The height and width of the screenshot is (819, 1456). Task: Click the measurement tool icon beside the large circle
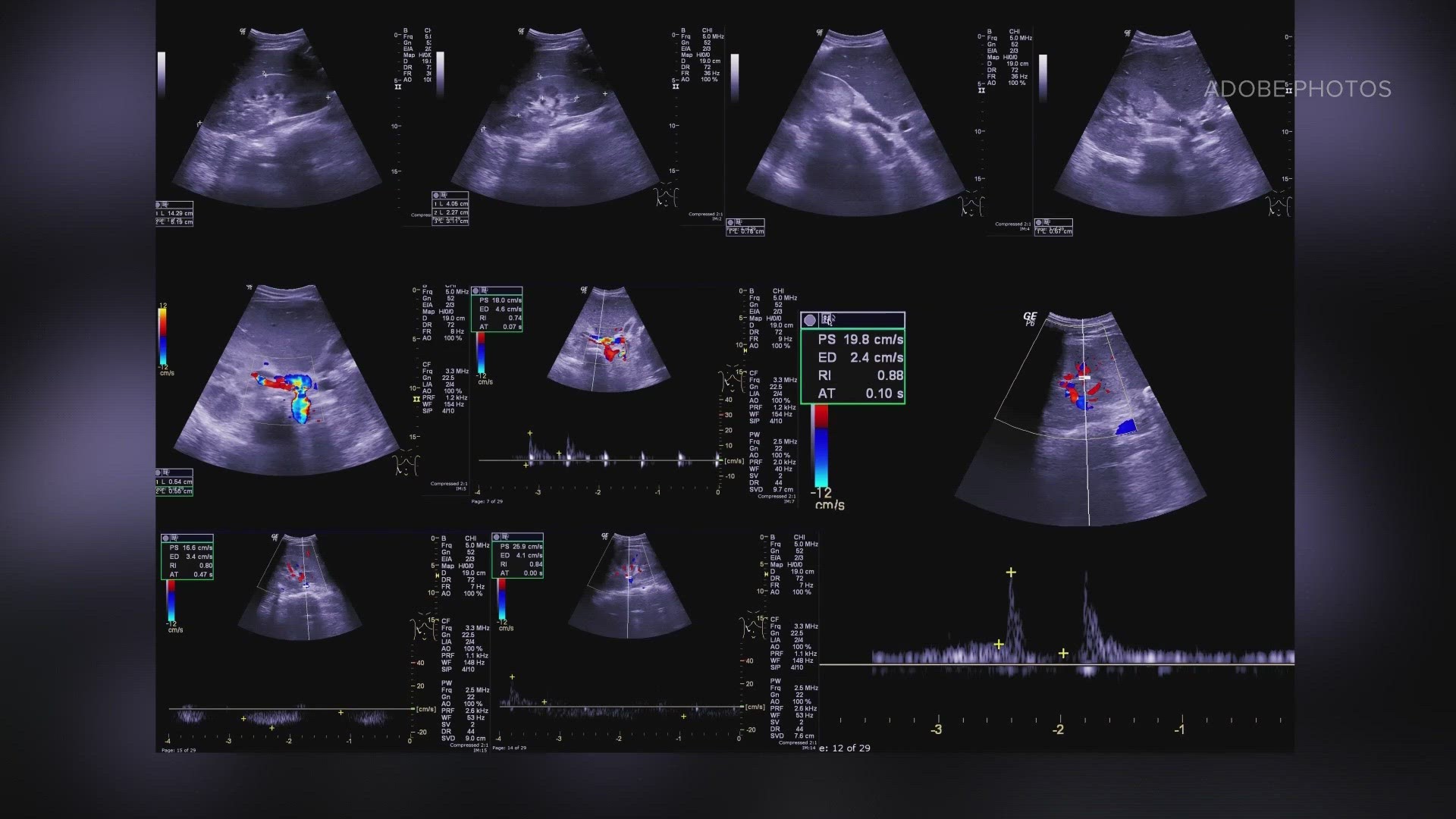[828, 320]
